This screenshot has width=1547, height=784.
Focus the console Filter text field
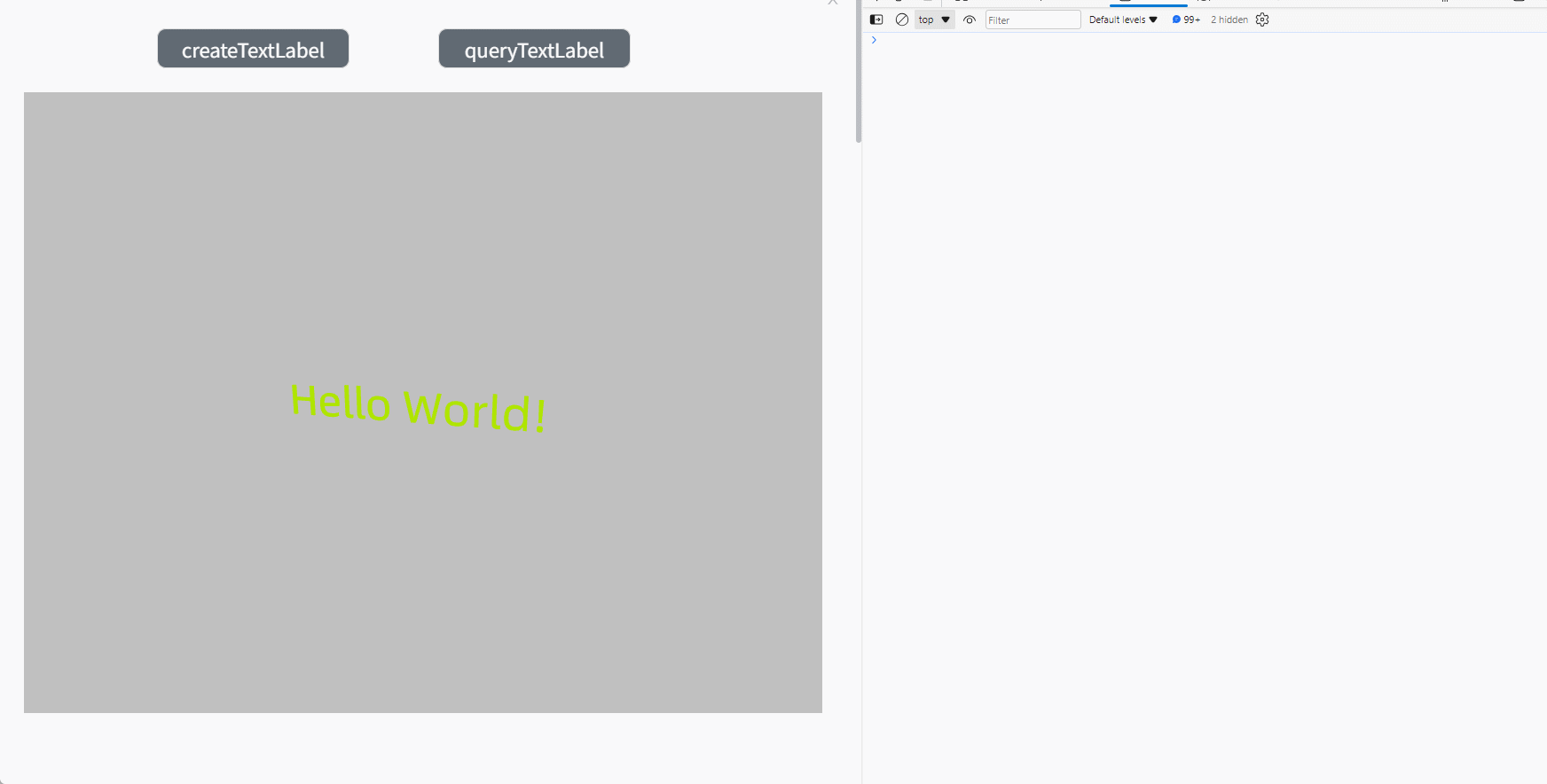tap(1033, 20)
